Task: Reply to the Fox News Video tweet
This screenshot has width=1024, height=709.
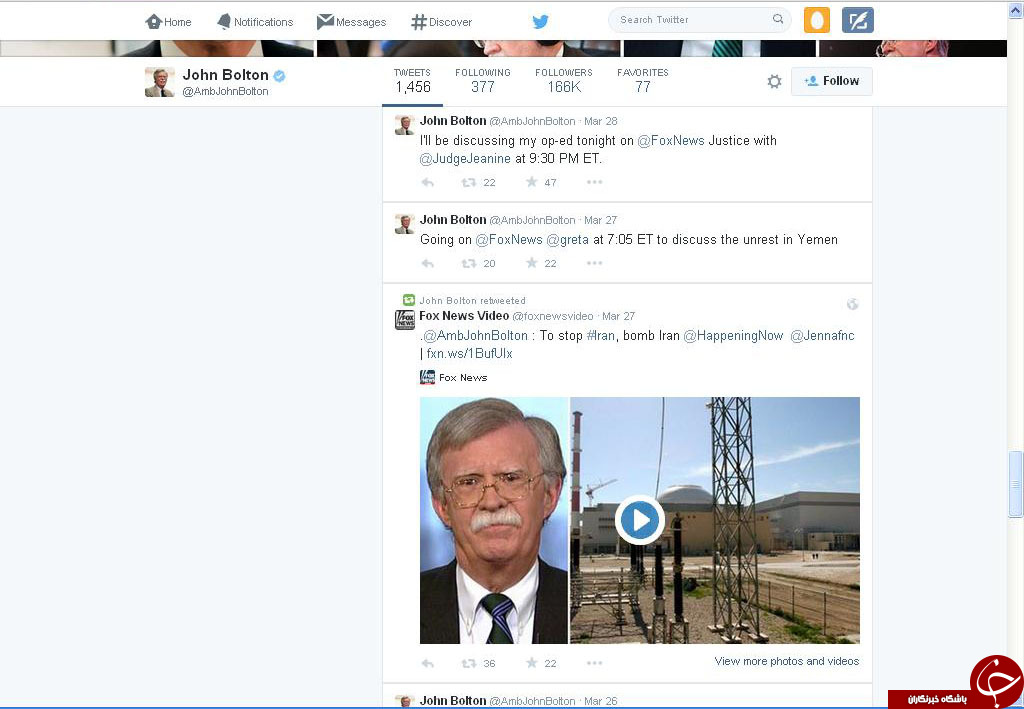Action: 428,663
